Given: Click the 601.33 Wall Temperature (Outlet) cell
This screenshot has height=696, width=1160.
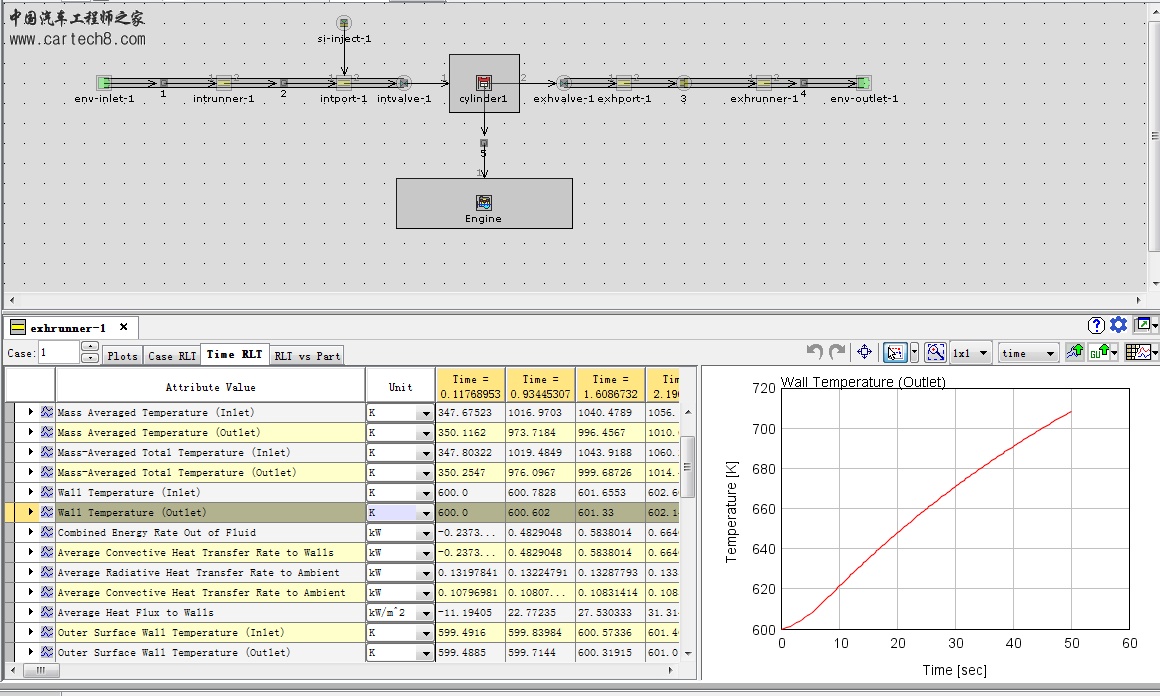Looking at the screenshot, I should 610,513.
